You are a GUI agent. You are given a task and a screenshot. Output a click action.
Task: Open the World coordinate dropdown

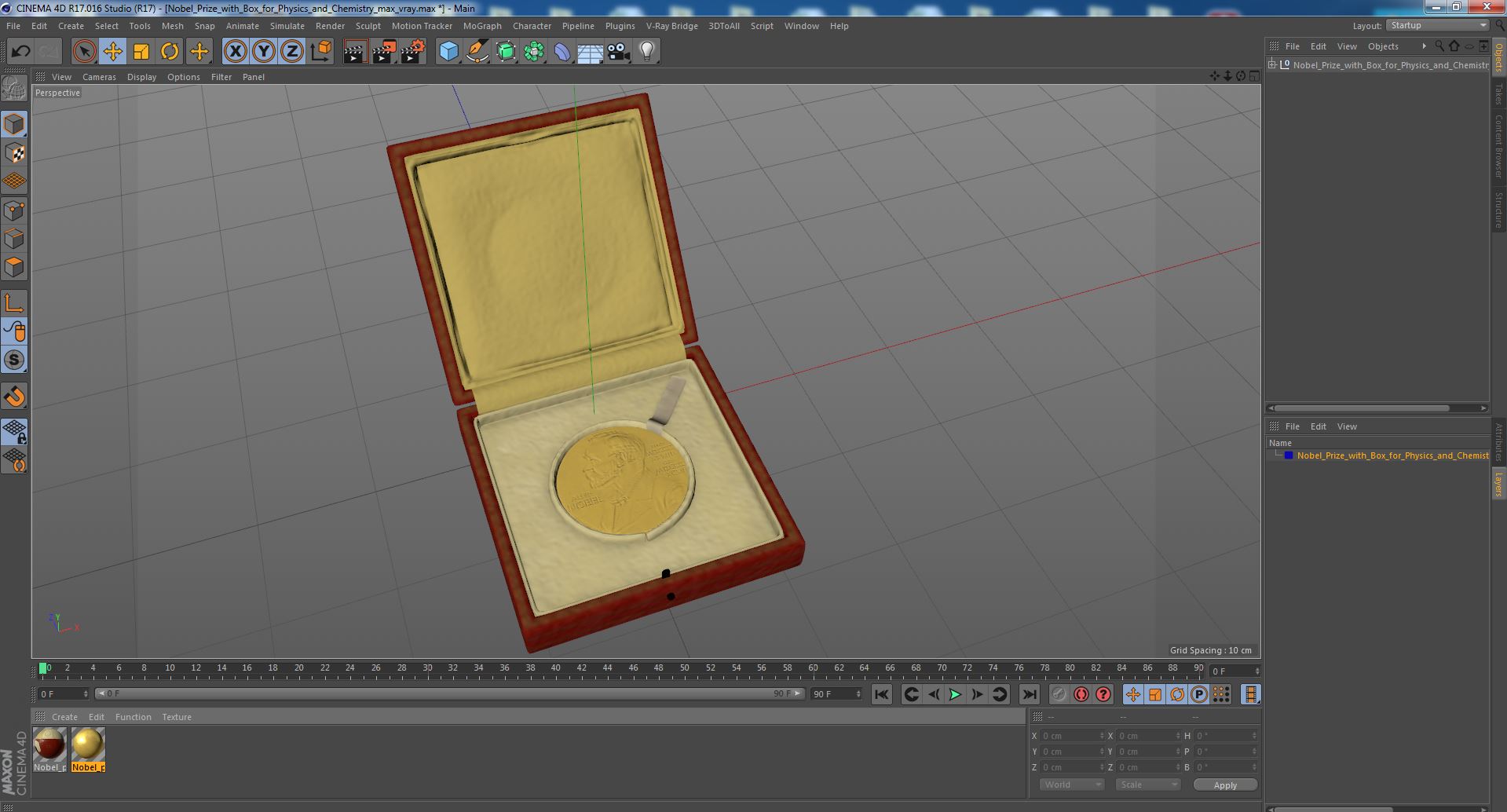coord(1071,785)
